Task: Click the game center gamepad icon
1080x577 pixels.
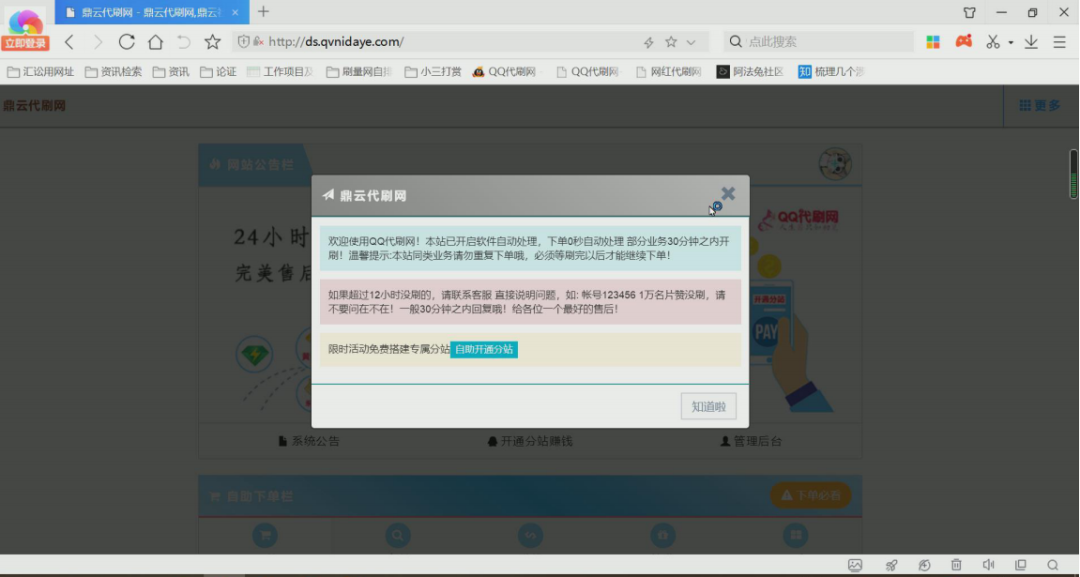Action: click(963, 41)
